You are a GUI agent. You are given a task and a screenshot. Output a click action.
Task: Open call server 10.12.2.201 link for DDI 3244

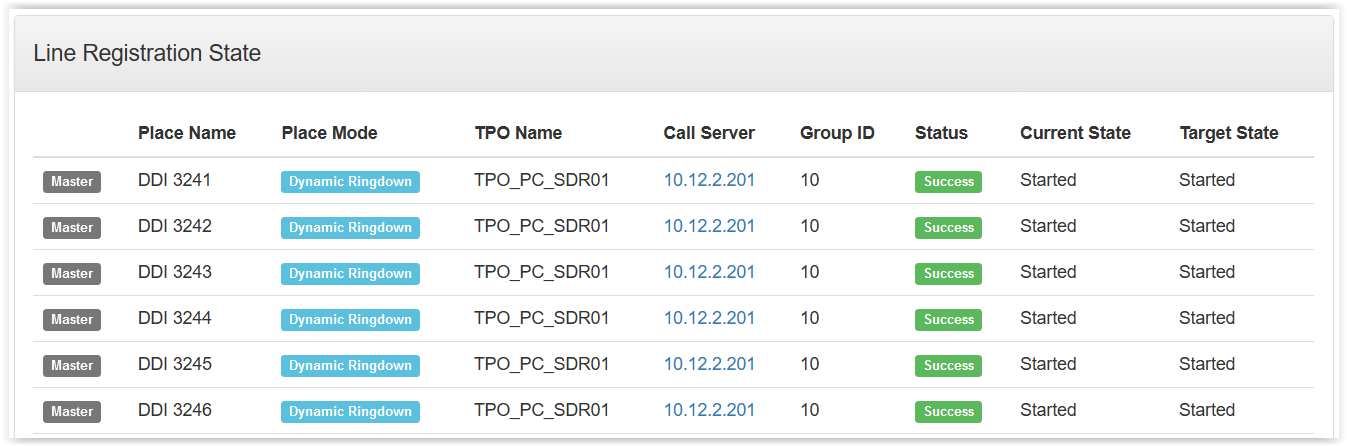click(x=709, y=318)
